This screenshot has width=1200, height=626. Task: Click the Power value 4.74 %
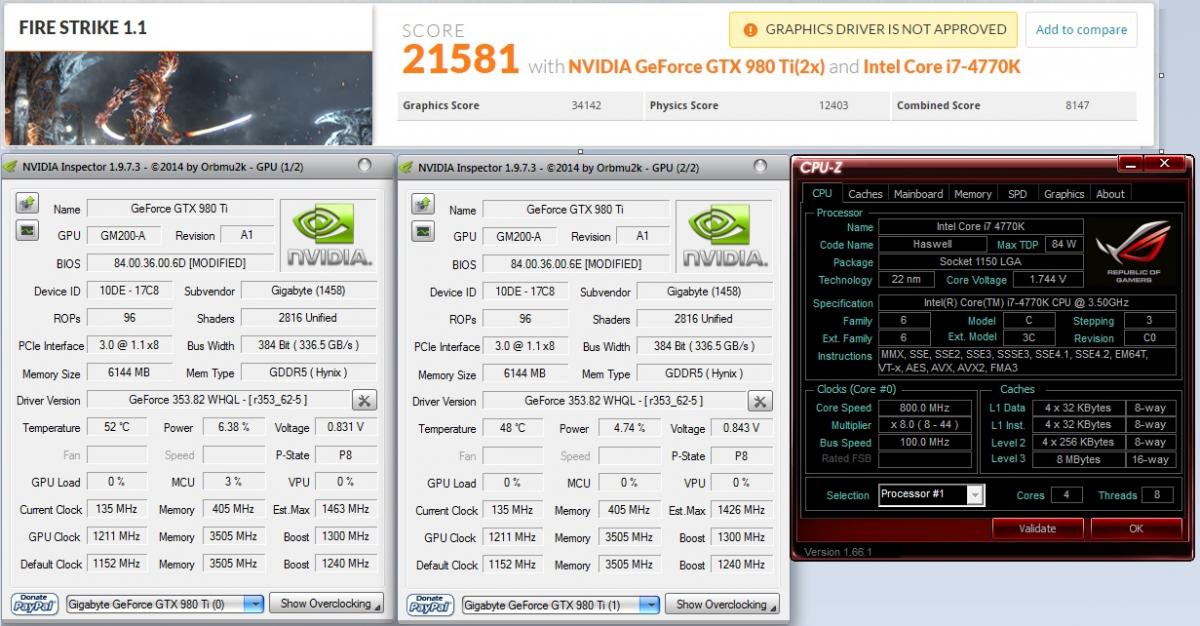(629, 428)
